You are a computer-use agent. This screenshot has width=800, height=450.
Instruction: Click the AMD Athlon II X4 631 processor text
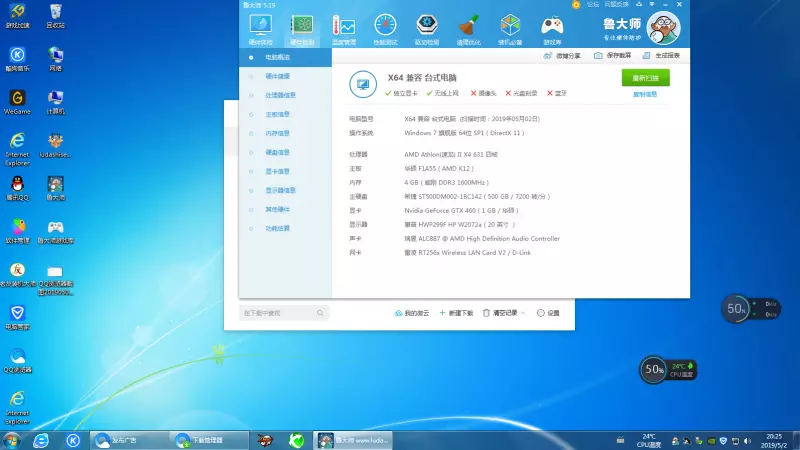point(451,154)
